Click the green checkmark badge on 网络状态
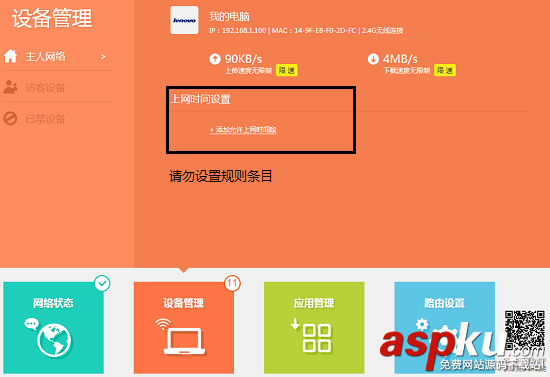 102,283
